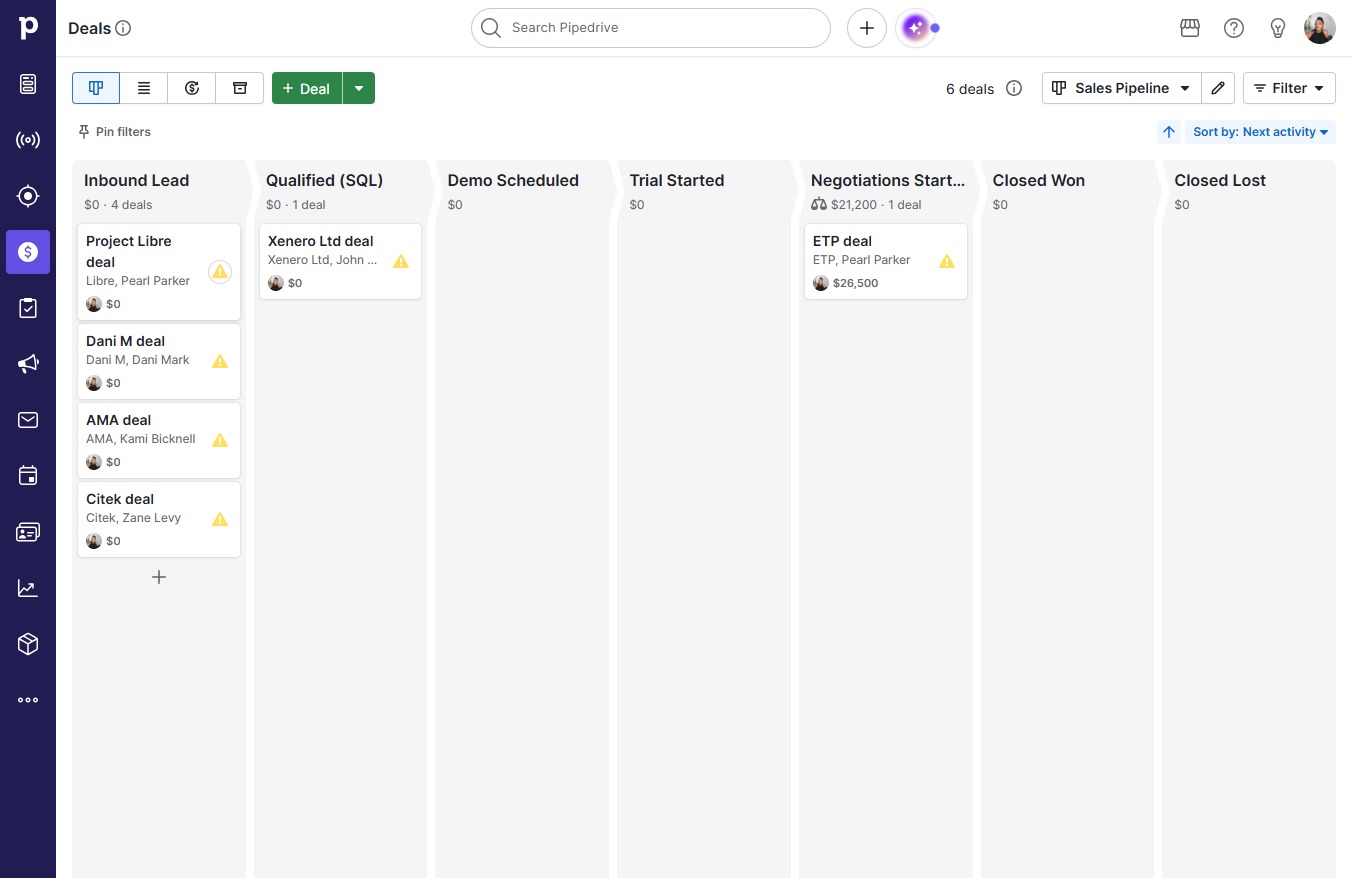1352x878 pixels.
Task: Open the user profile avatar
Action: [x=1320, y=28]
